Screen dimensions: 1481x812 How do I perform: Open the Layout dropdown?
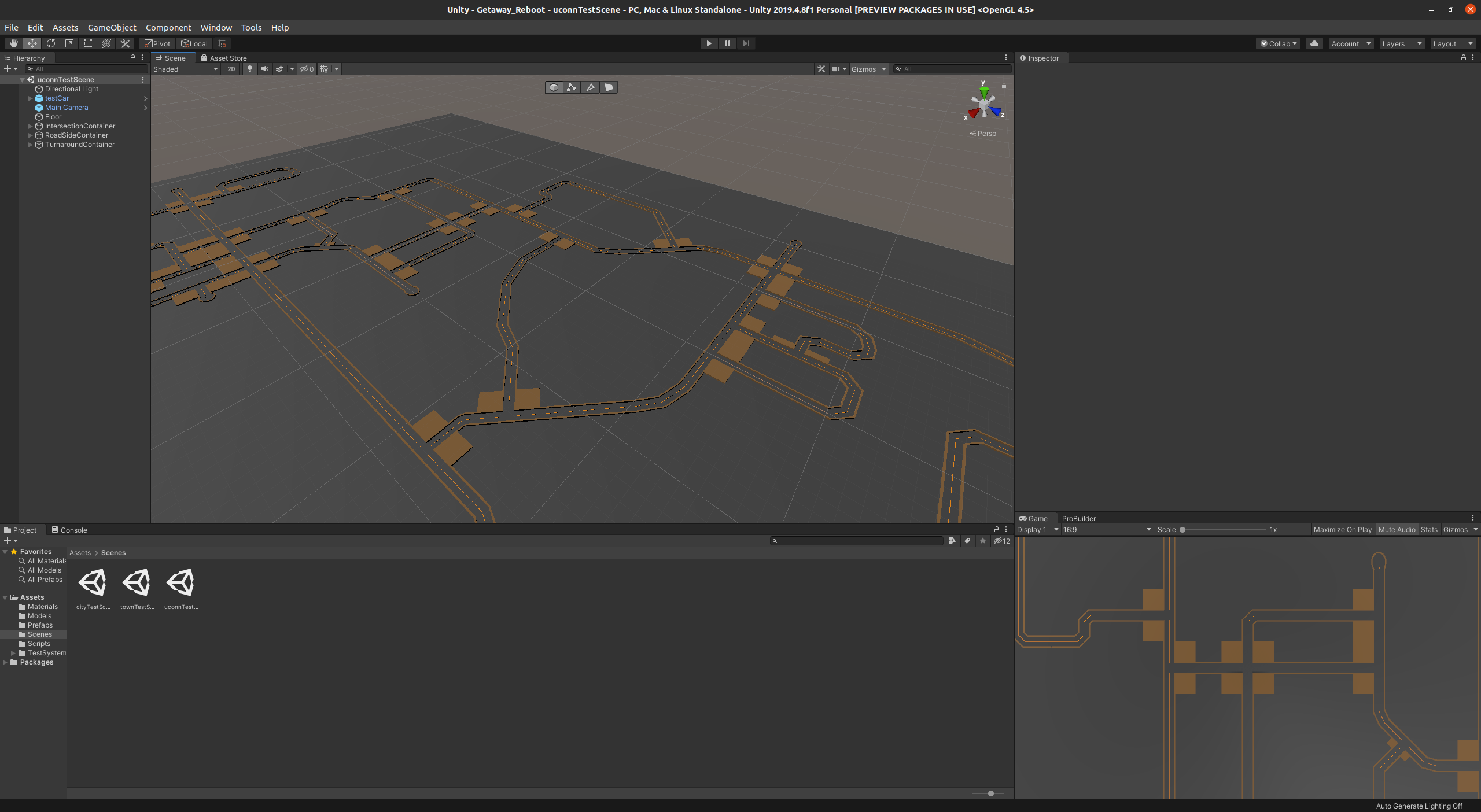click(1452, 43)
